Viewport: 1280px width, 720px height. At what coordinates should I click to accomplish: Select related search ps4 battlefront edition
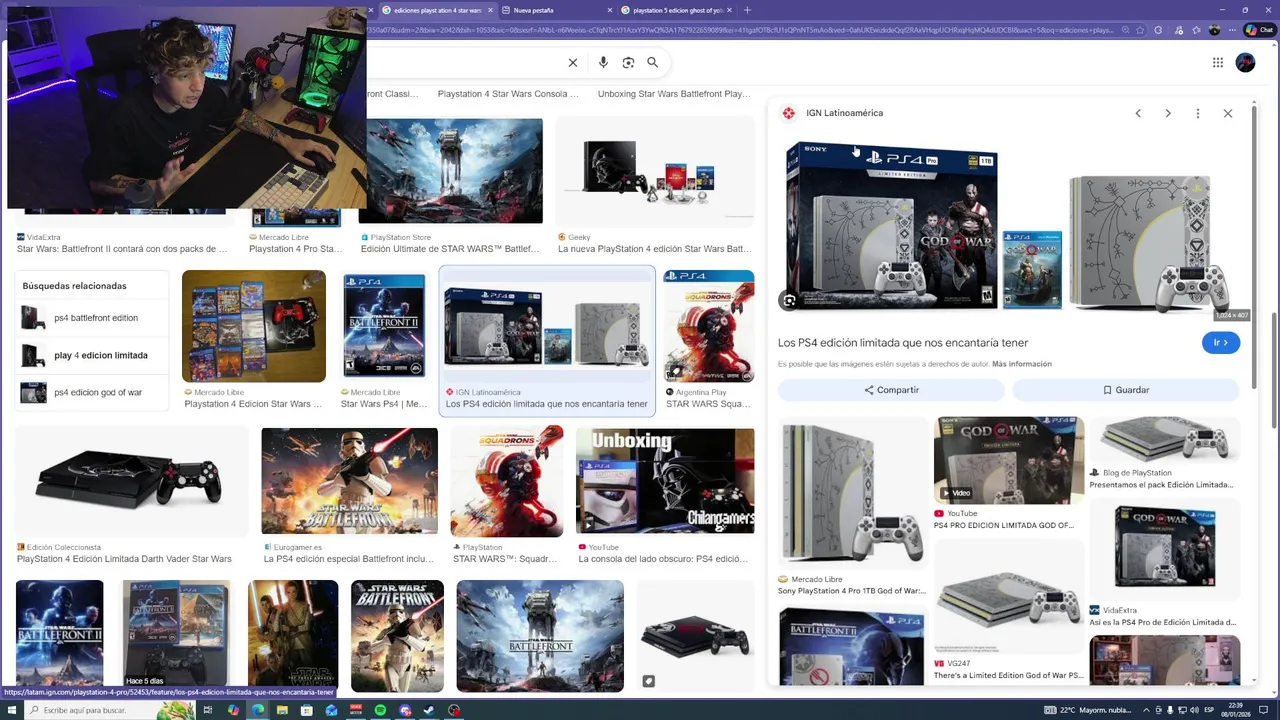[x=92, y=318]
